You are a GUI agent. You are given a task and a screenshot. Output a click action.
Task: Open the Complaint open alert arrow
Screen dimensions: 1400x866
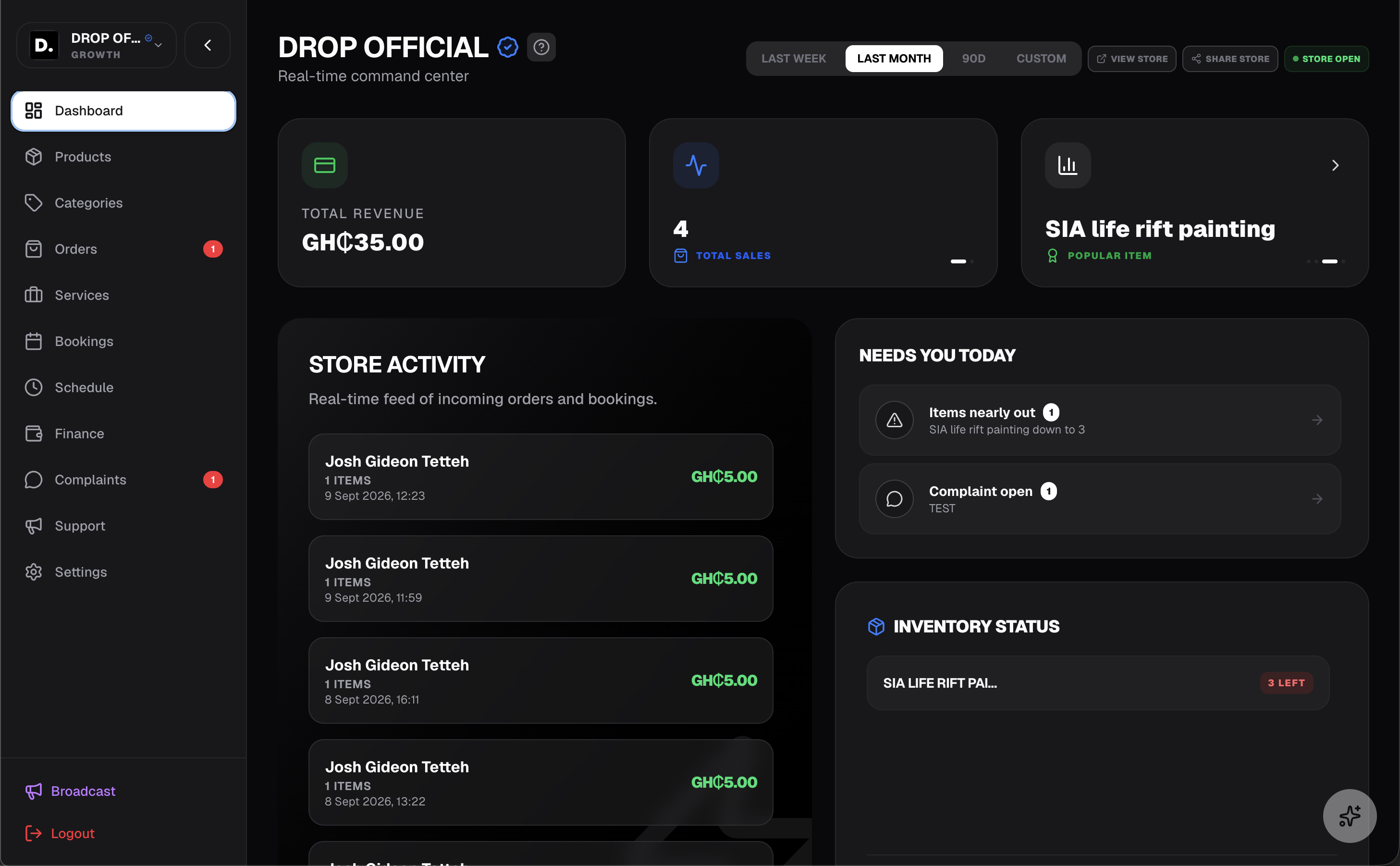tap(1317, 499)
